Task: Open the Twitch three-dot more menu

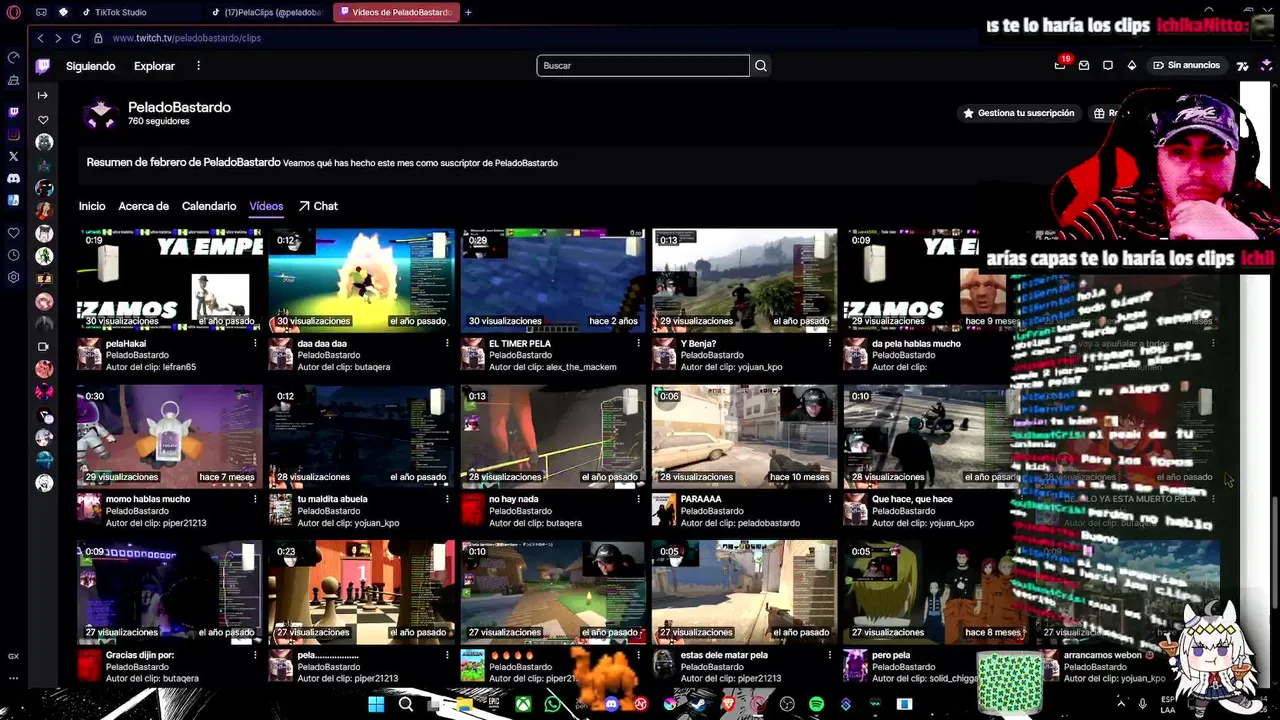Action: click(198, 66)
